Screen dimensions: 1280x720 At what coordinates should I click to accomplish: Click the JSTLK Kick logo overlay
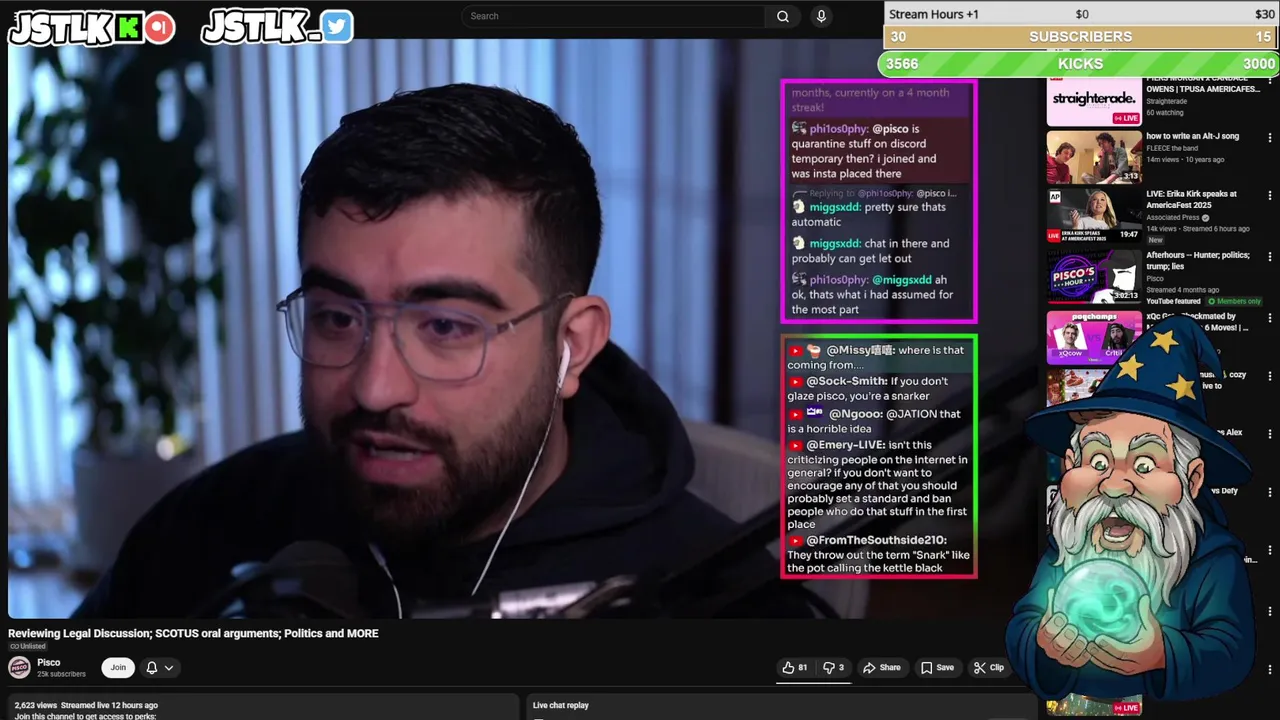point(92,27)
